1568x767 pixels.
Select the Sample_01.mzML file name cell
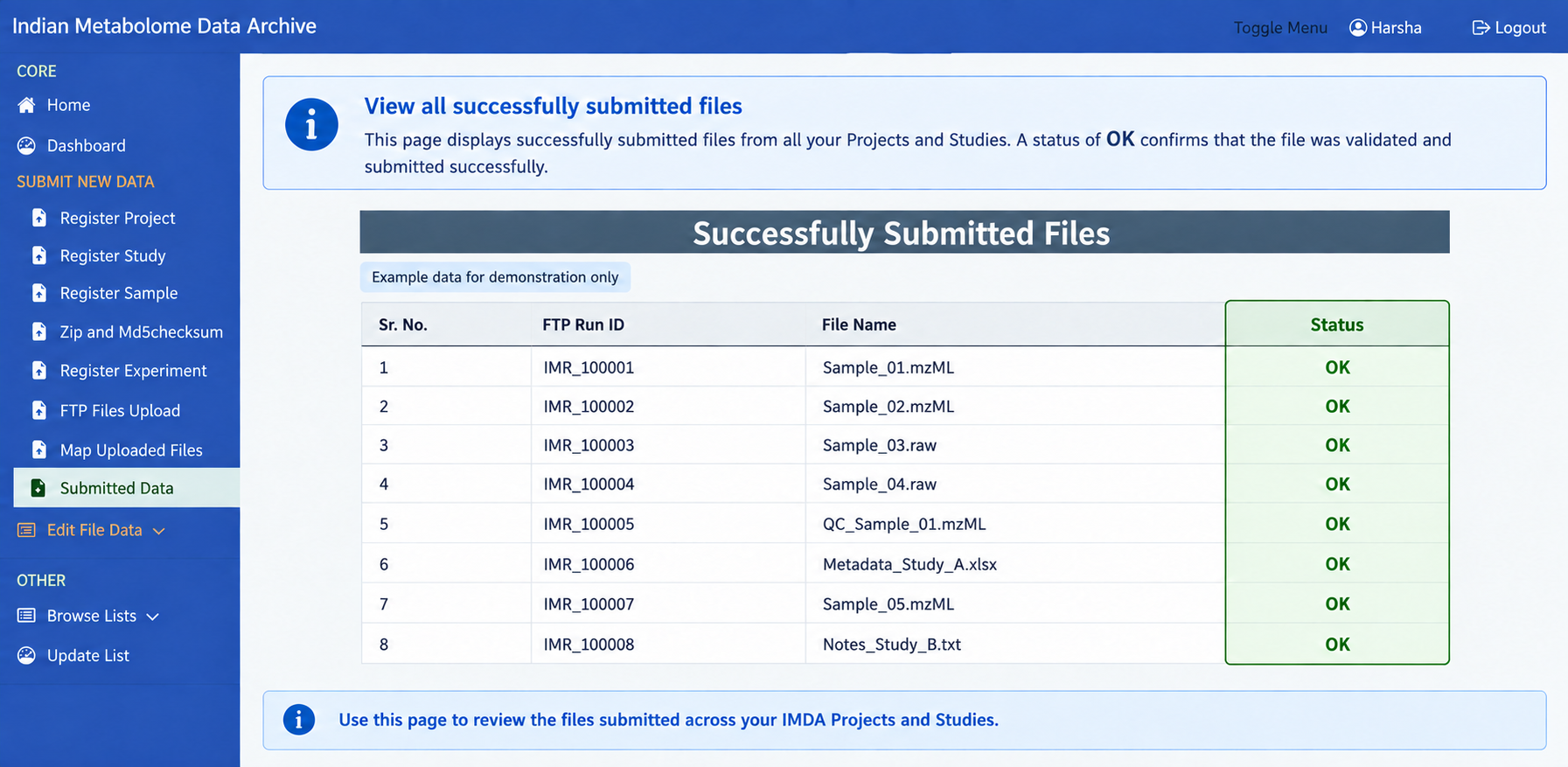pyautogui.click(x=889, y=367)
